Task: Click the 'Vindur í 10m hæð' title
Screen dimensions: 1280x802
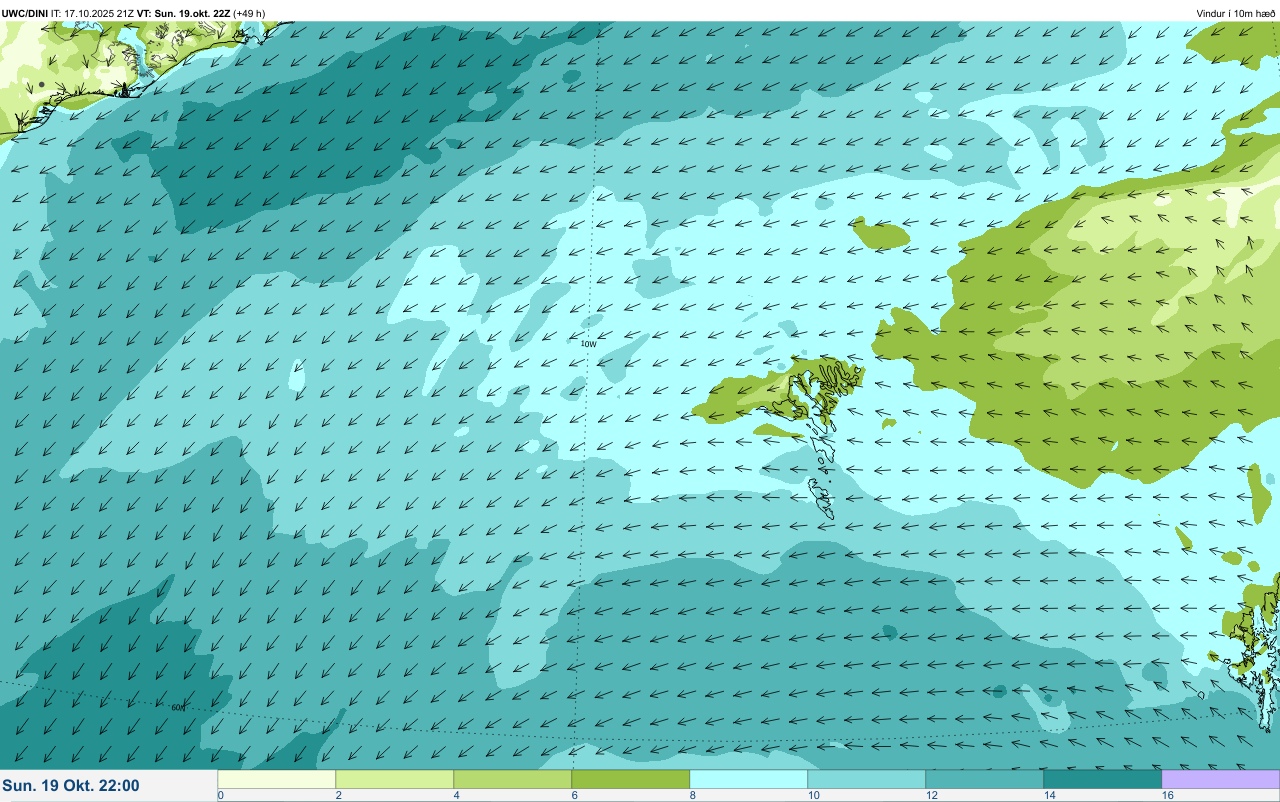Action: [1236, 13]
